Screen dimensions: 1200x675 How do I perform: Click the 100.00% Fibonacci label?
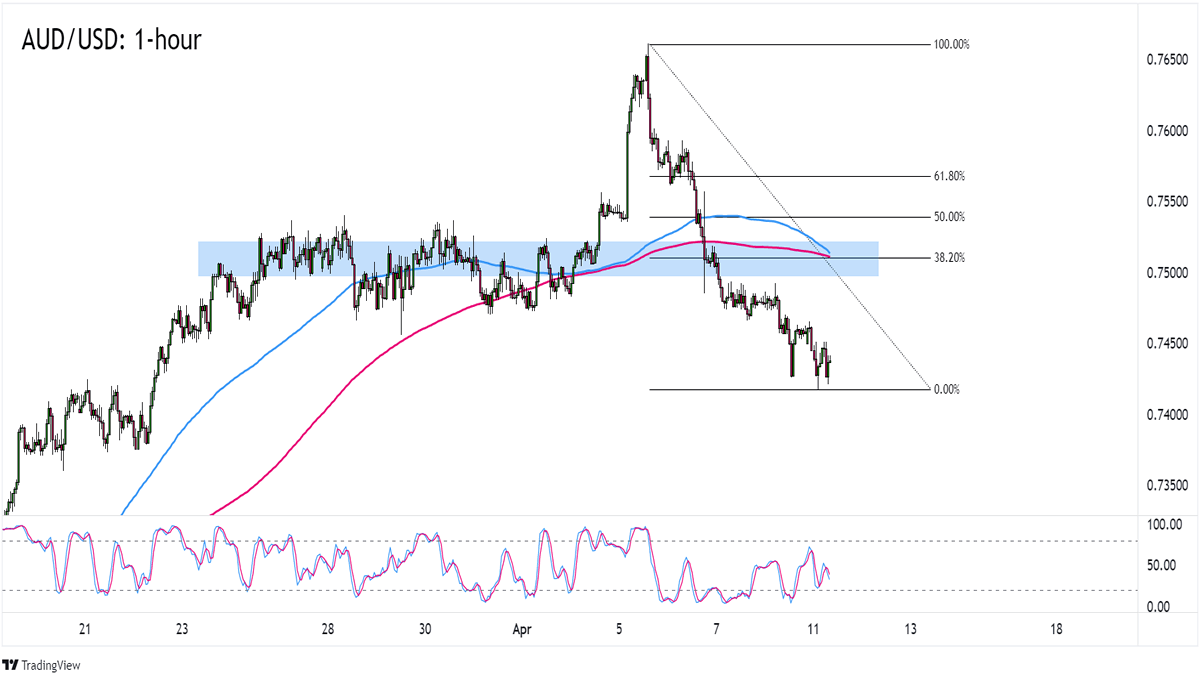click(952, 45)
